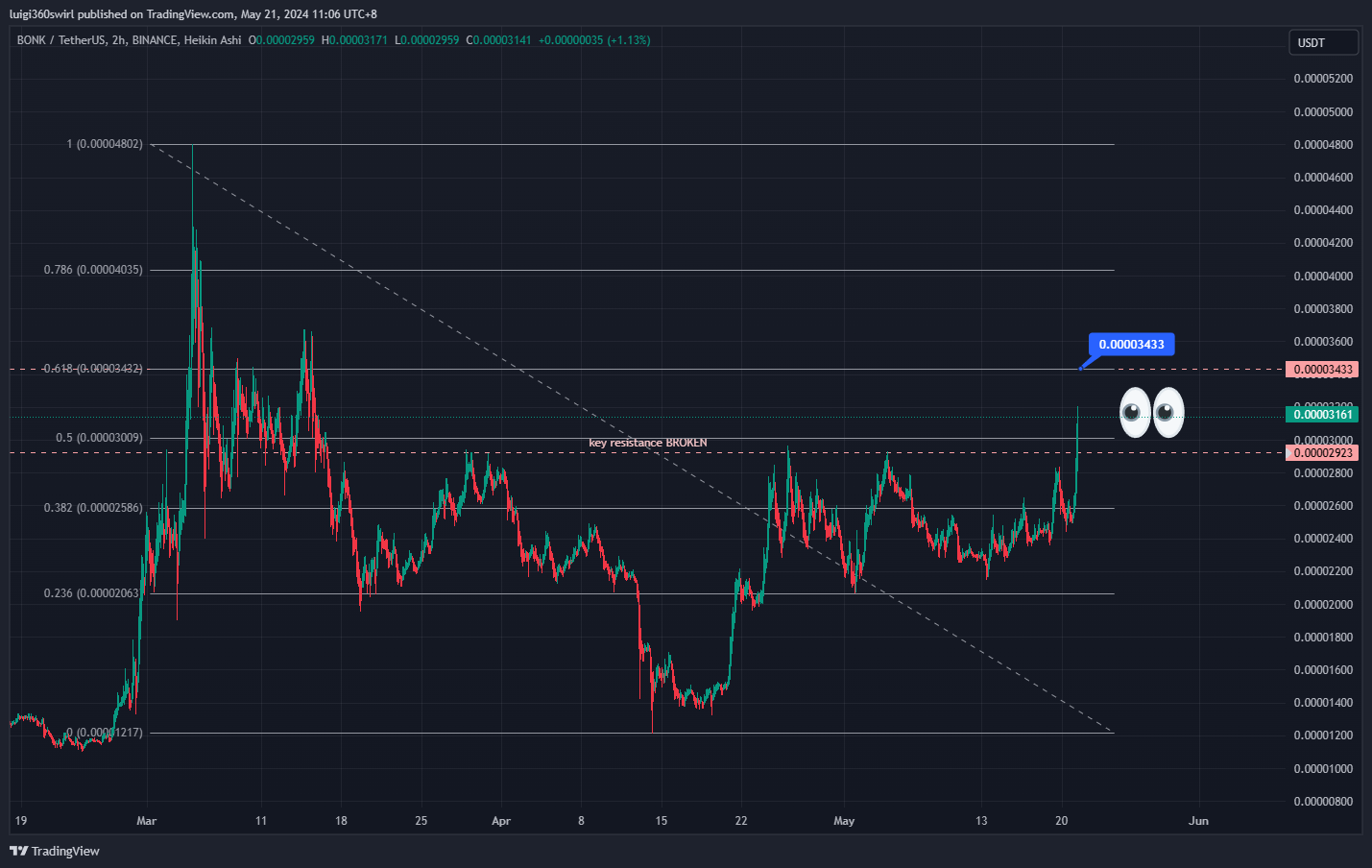Click the 0.00000800 price scale value
1372x868 pixels.
pyautogui.click(x=1323, y=802)
